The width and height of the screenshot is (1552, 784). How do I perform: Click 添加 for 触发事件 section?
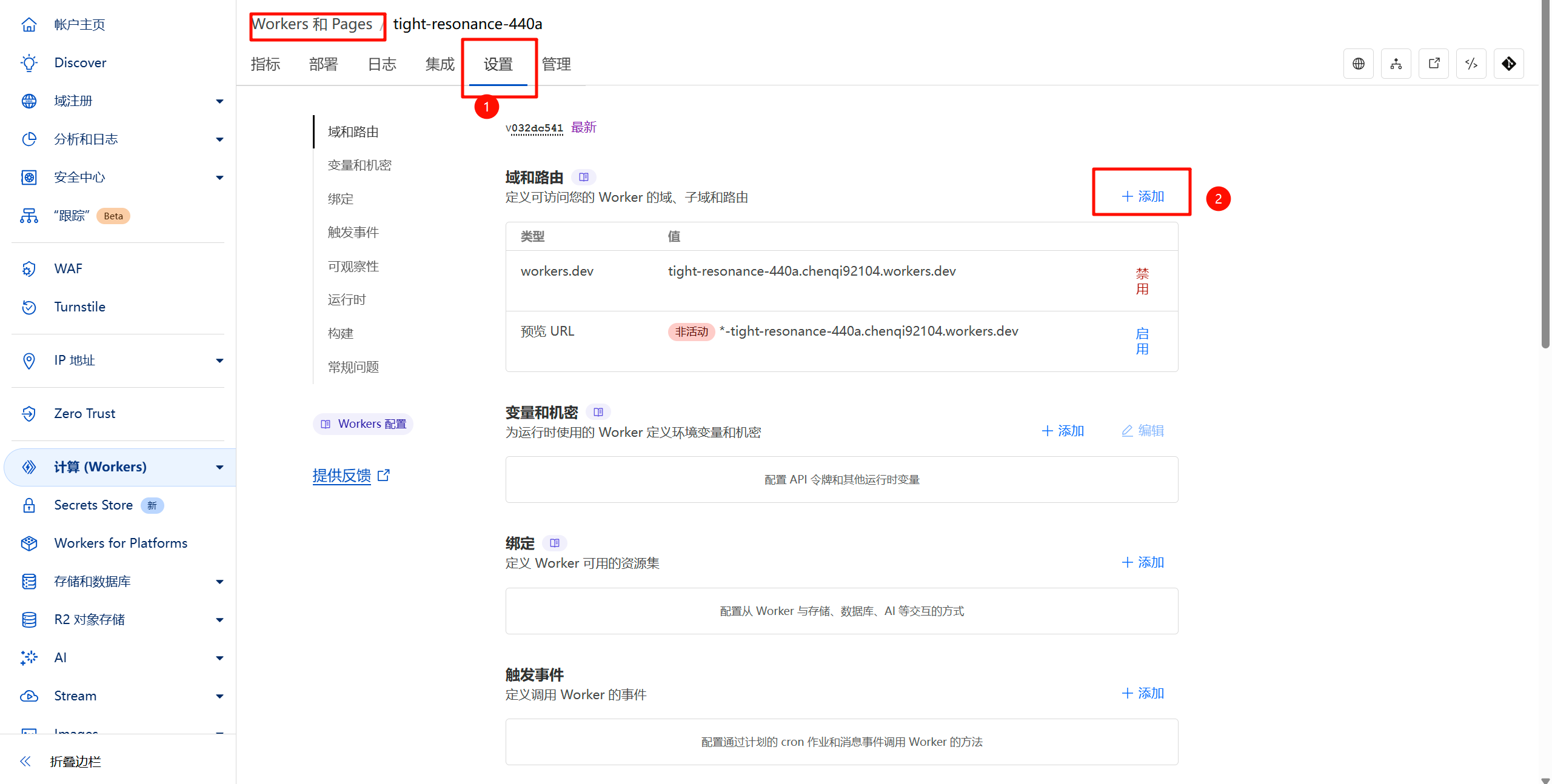pos(1143,693)
